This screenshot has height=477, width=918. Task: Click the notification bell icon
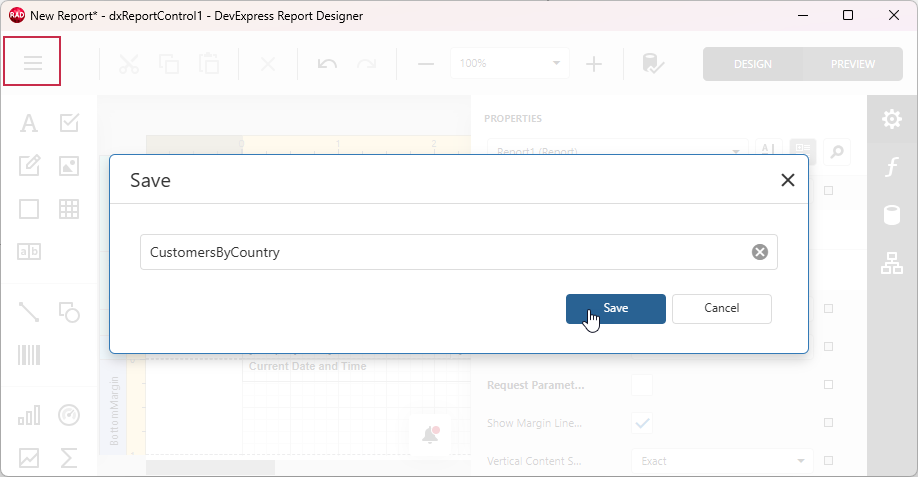[430, 435]
